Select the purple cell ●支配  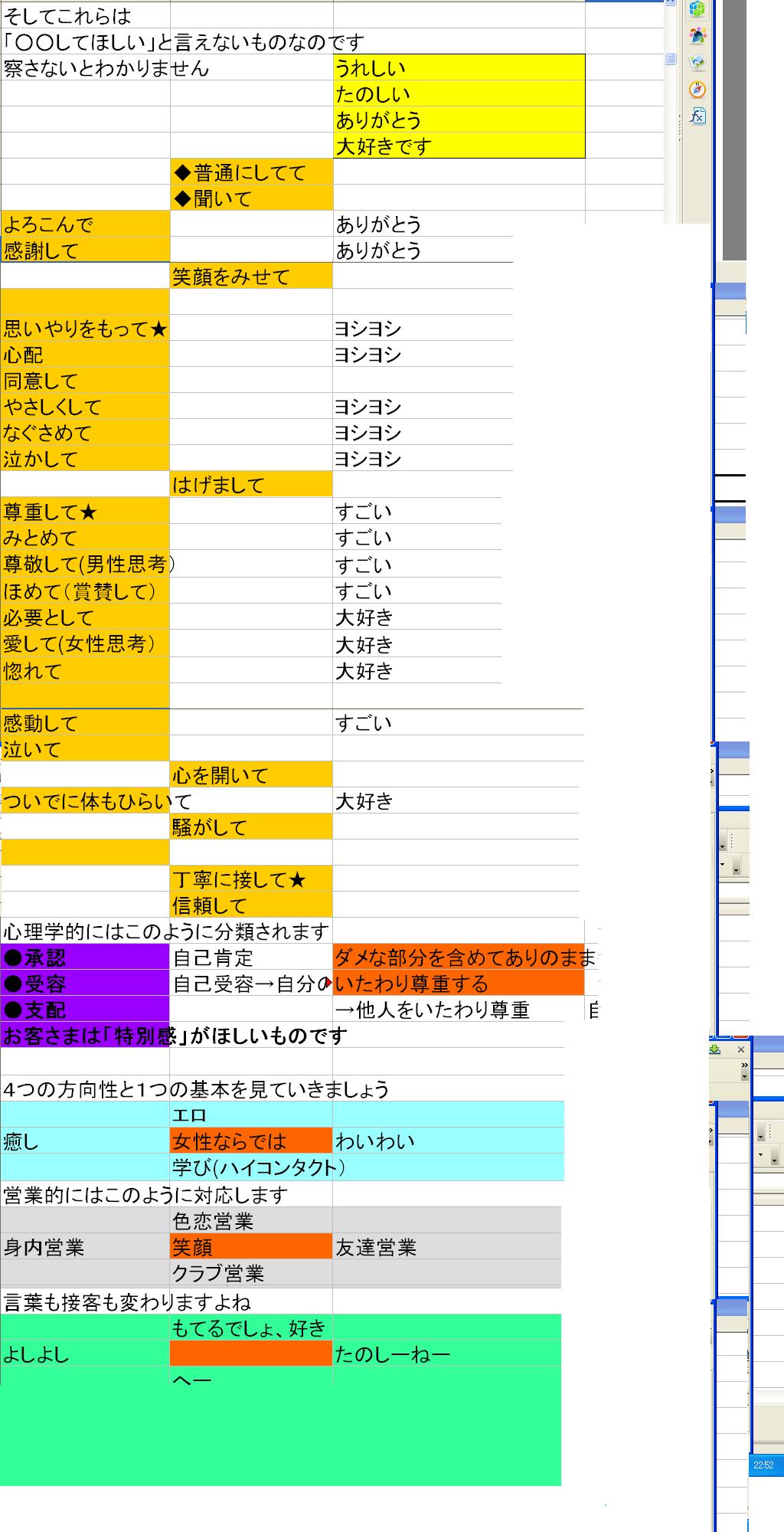click(85, 1009)
